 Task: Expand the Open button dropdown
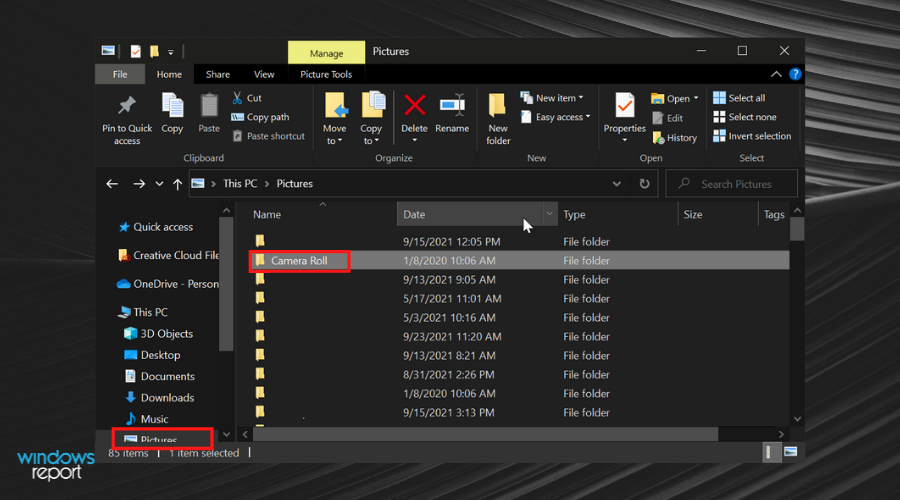(x=696, y=98)
